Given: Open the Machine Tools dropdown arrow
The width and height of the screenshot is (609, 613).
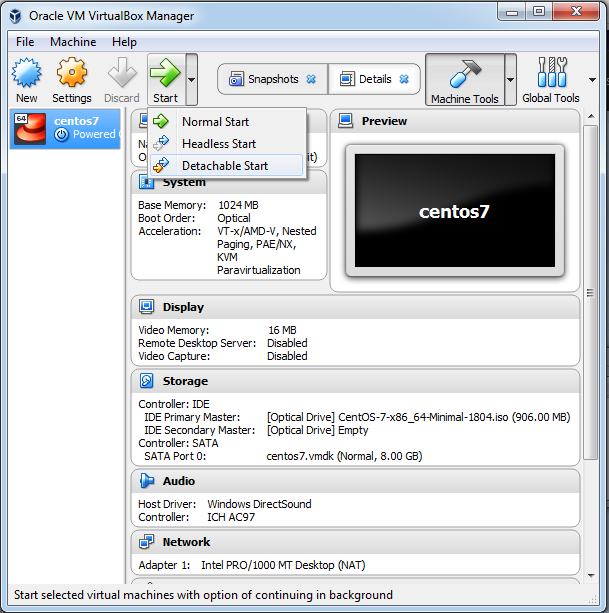Looking at the screenshot, I should coord(510,80).
